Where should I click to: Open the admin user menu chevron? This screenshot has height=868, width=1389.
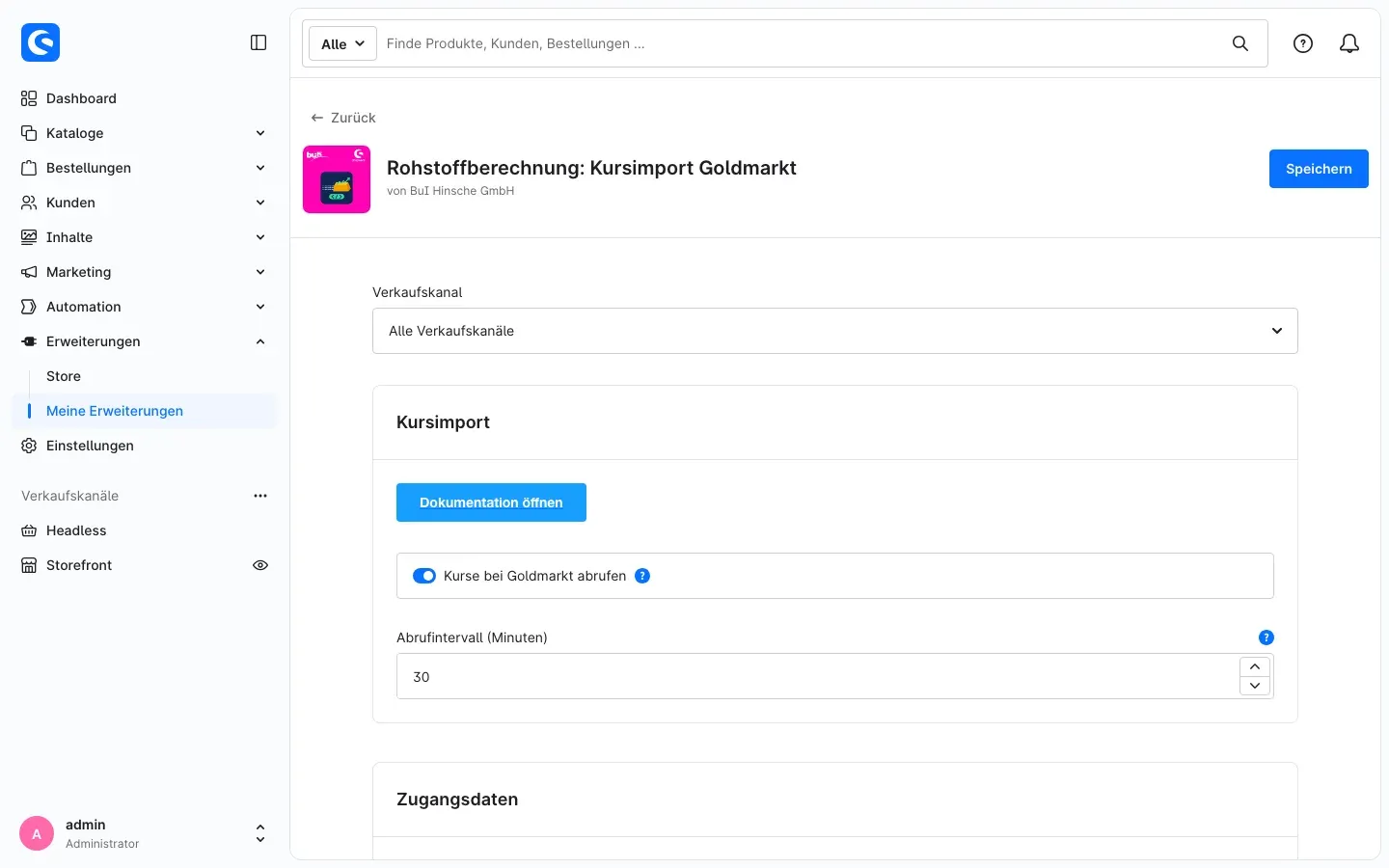pos(260,833)
